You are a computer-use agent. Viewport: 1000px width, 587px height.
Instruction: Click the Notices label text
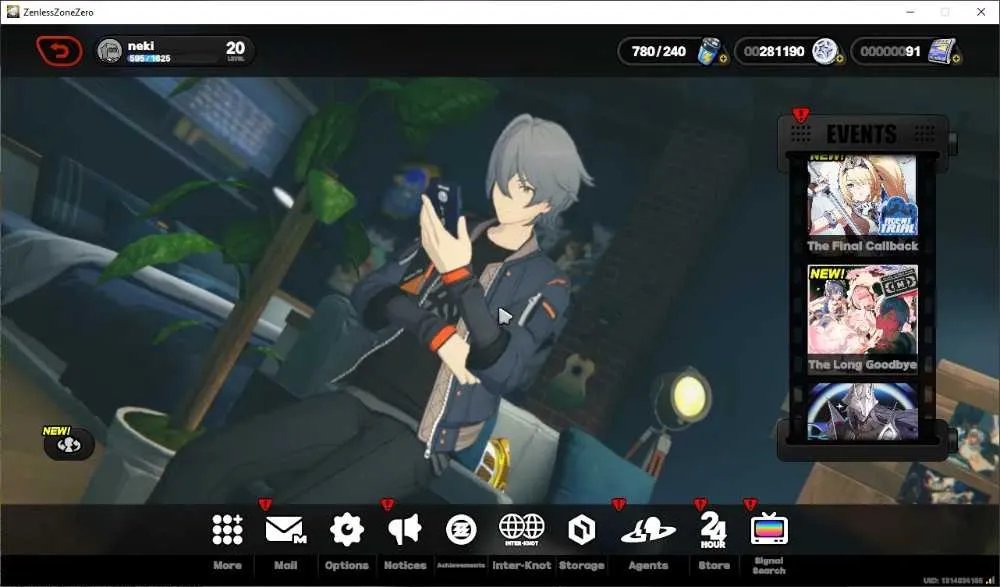(x=405, y=565)
